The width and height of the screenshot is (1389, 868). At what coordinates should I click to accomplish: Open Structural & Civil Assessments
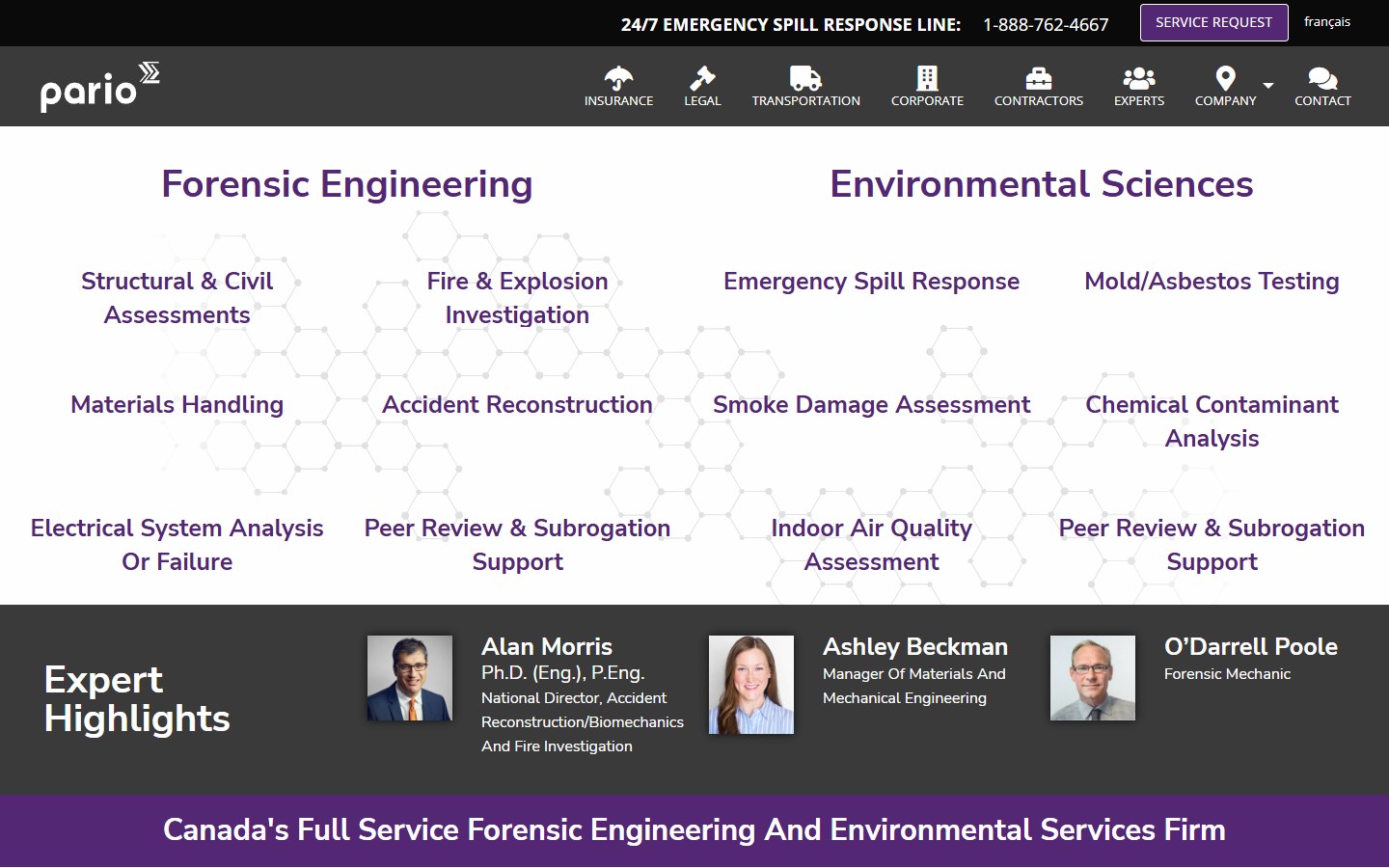coord(177,298)
